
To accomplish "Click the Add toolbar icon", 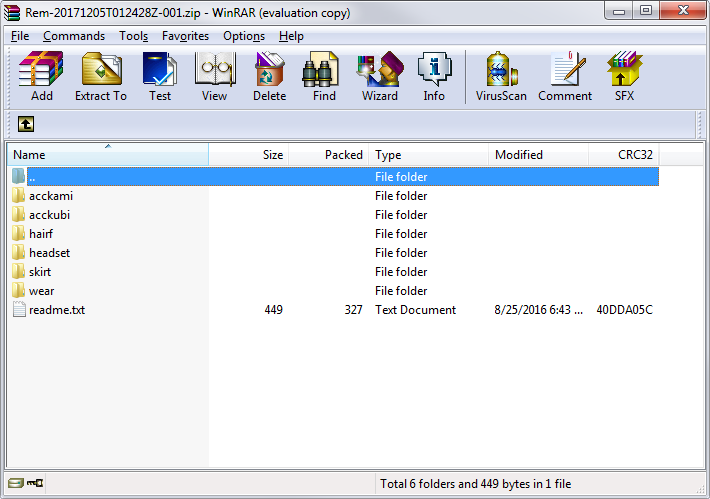I will 41,69.
